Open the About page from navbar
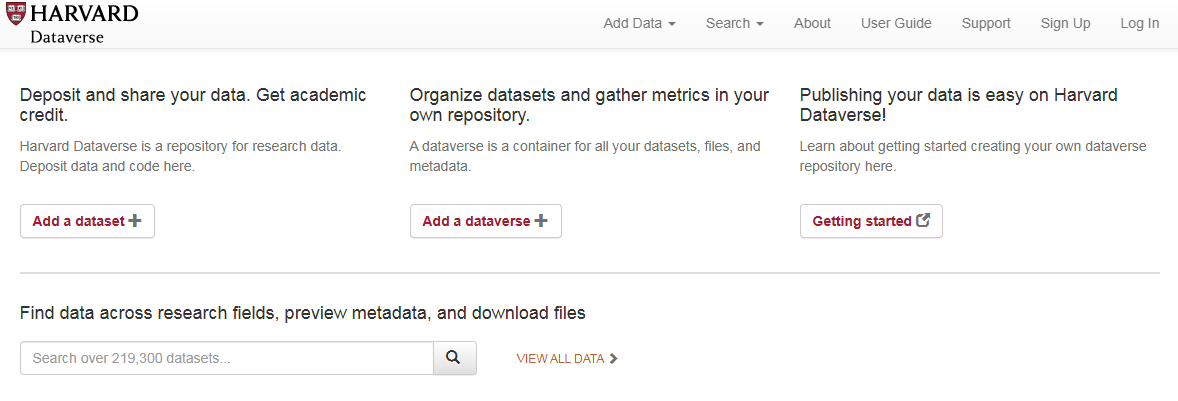The image size is (1178, 401). 812,23
